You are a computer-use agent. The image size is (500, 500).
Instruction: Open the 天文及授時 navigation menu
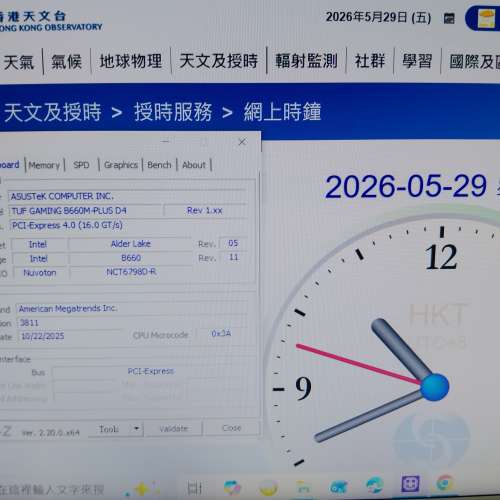219,61
